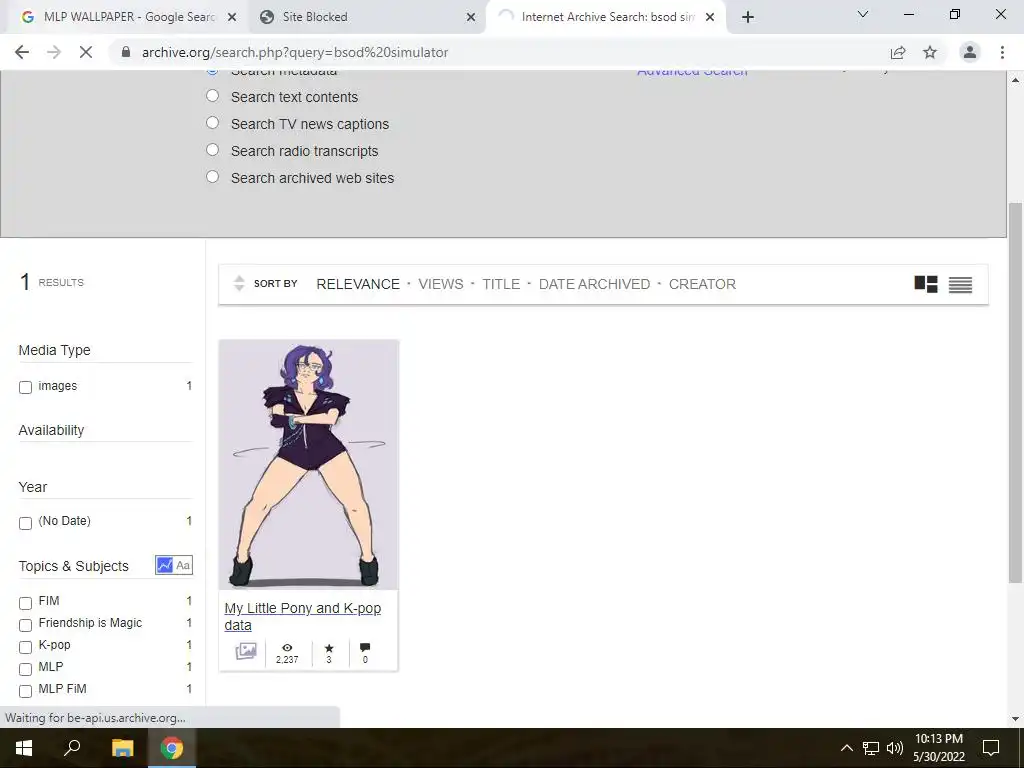This screenshot has height=768, width=1024.
Task: Close the MLP WALLPAPER tab
Action: (x=232, y=18)
